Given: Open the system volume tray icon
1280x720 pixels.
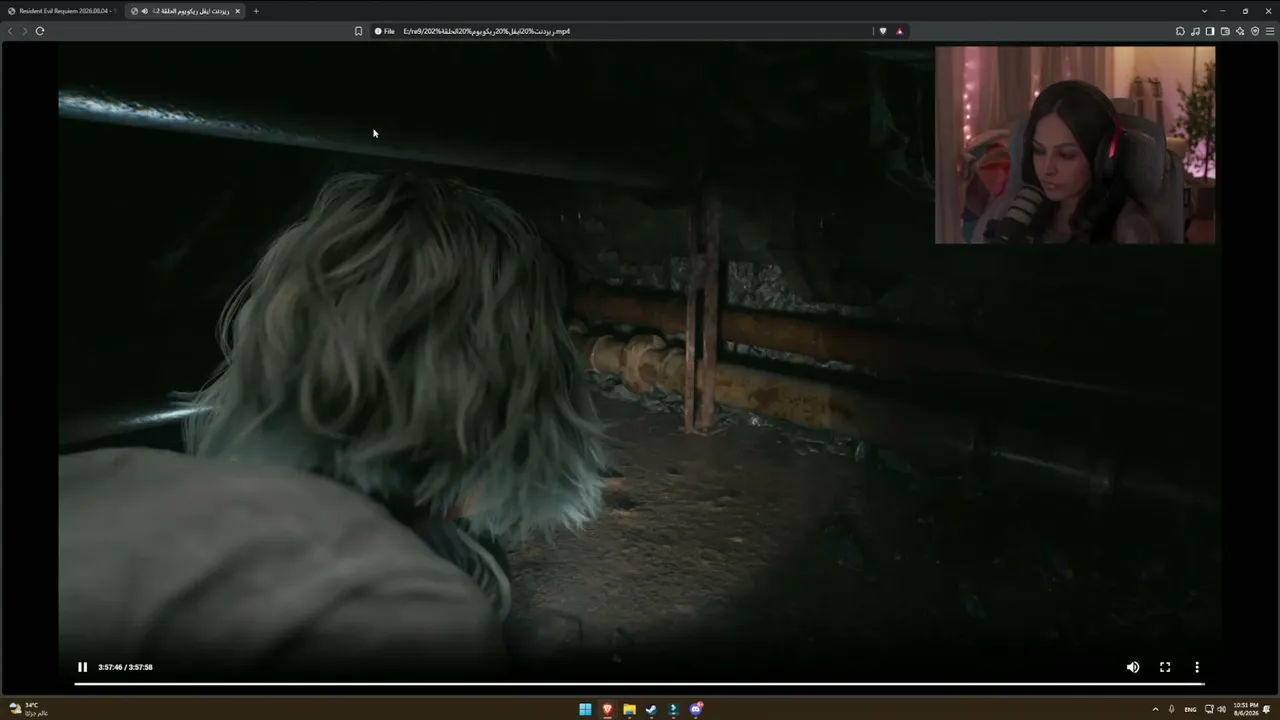Looking at the screenshot, I should click(1222, 709).
